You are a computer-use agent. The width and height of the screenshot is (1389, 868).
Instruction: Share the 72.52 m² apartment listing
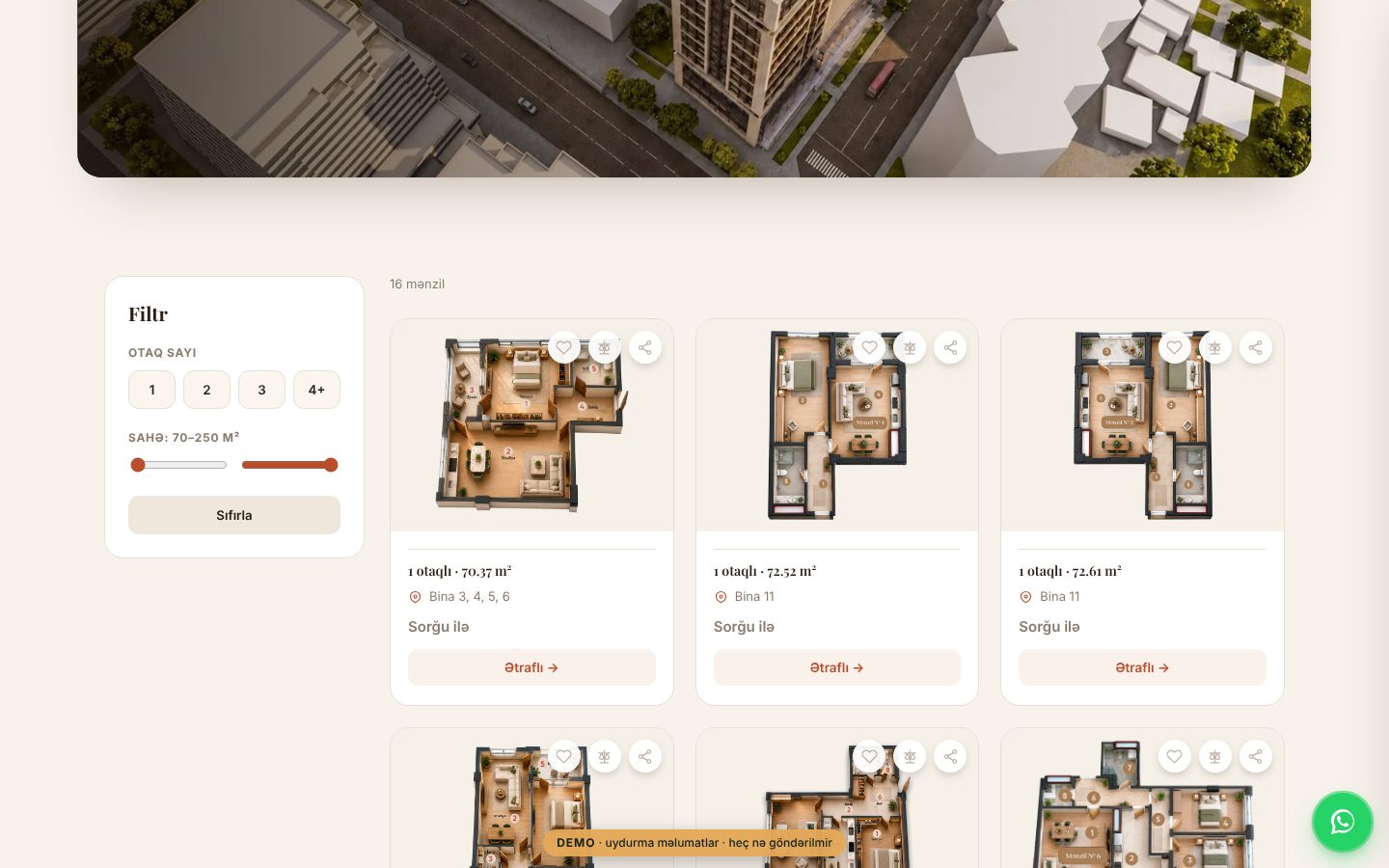tap(950, 347)
